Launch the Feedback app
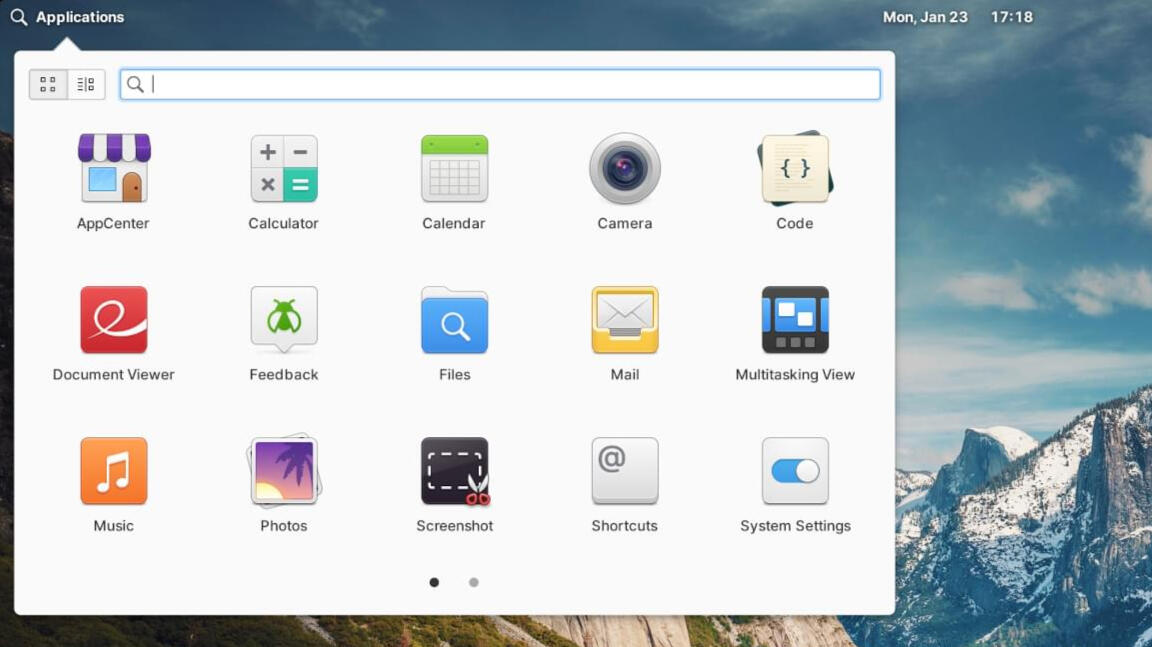The height and width of the screenshot is (647, 1152). point(283,320)
